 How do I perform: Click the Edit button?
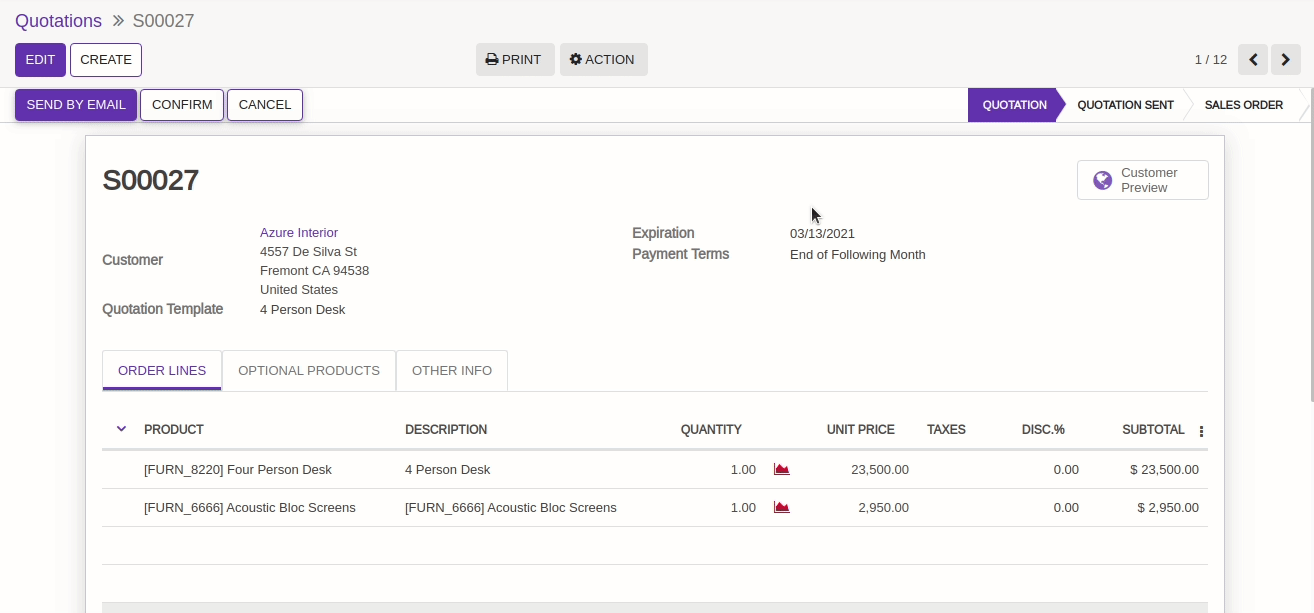(x=40, y=59)
